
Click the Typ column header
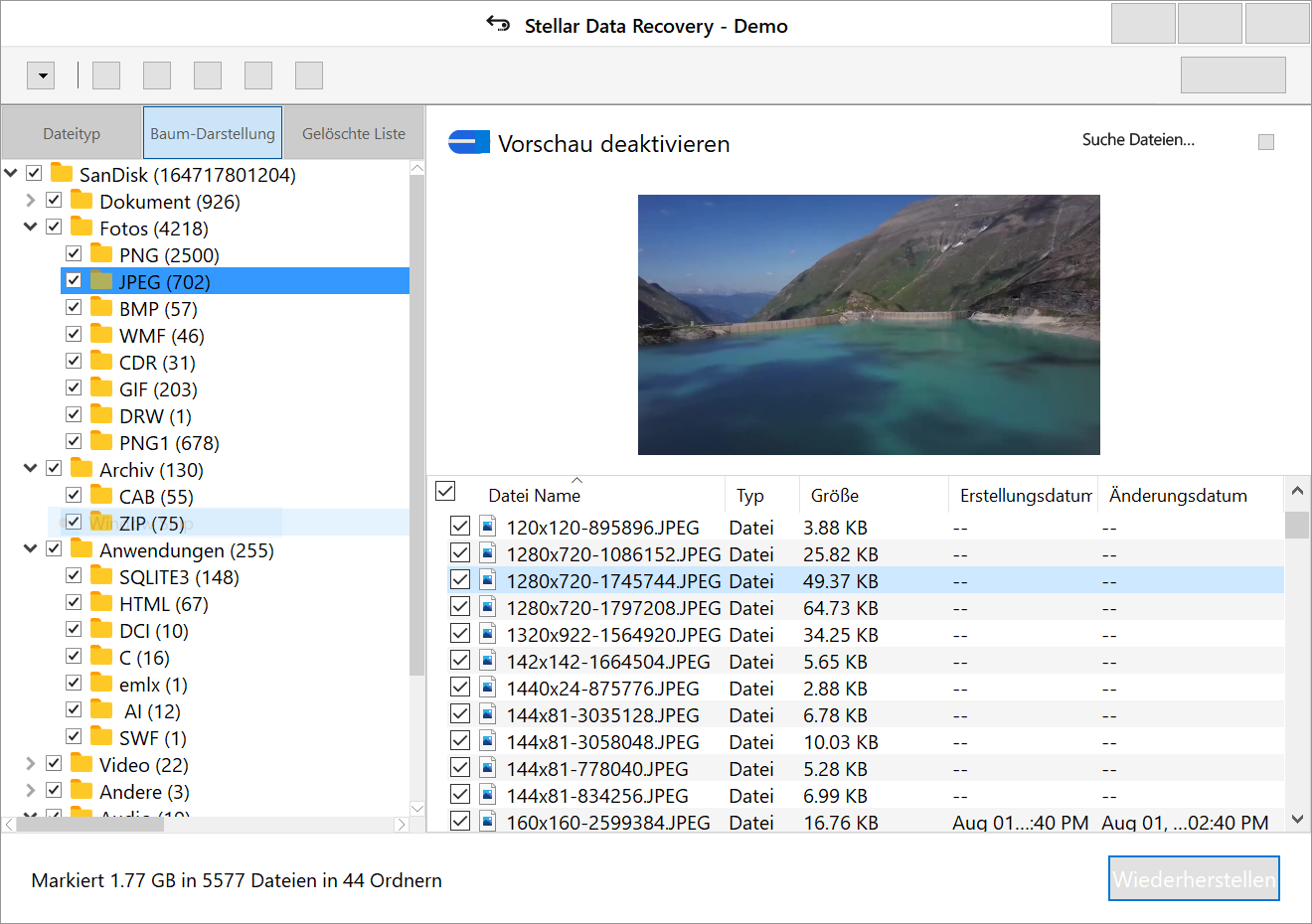(x=750, y=495)
